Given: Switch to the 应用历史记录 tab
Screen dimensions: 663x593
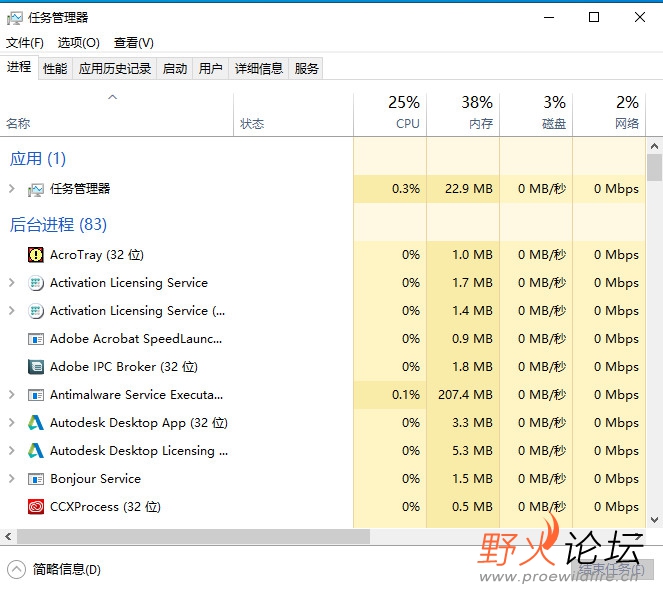Looking at the screenshot, I should [115, 69].
